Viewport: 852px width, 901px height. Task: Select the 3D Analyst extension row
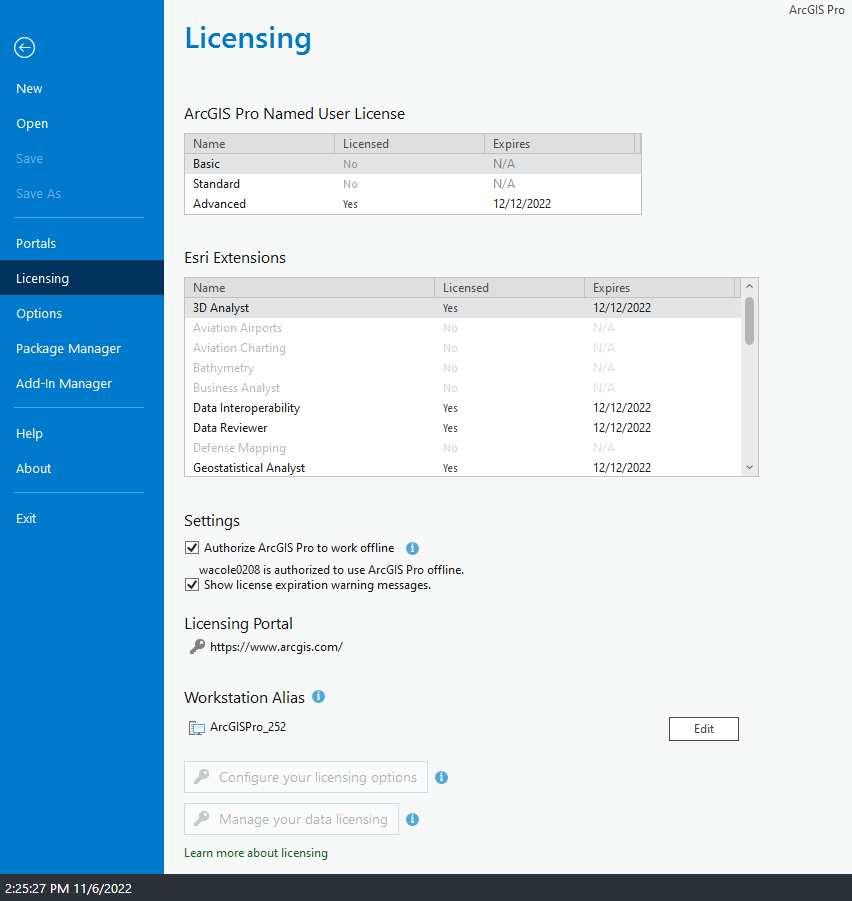[x=300, y=307]
